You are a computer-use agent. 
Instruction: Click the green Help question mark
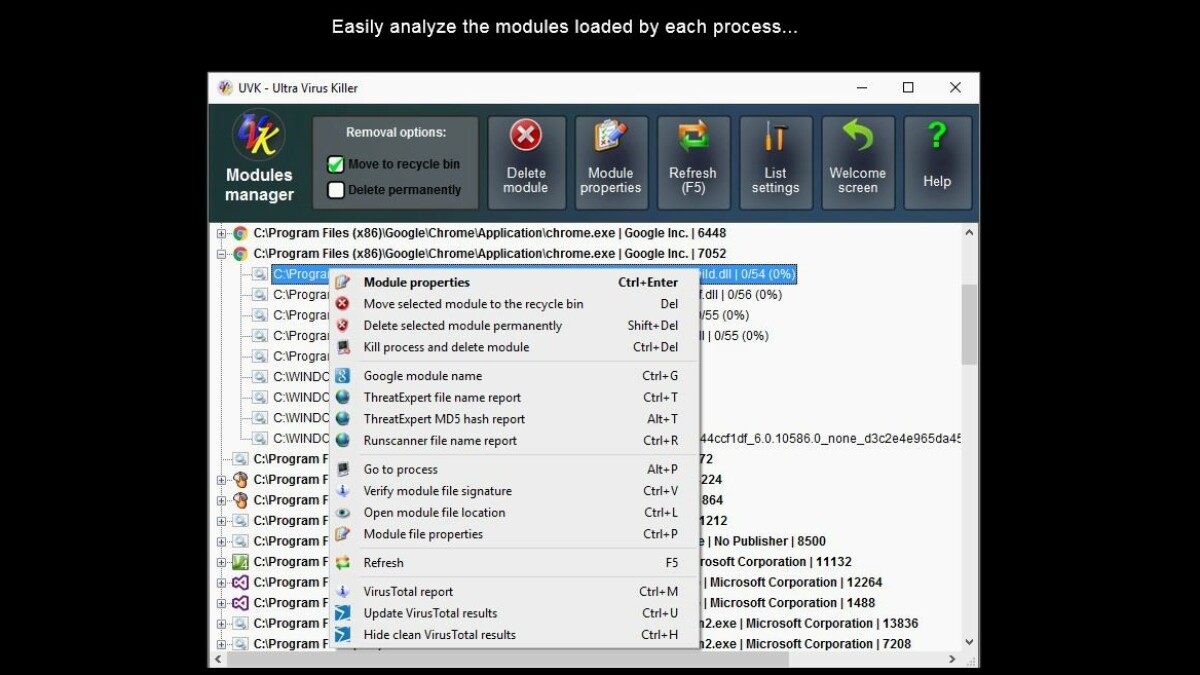click(x=937, y=162)
